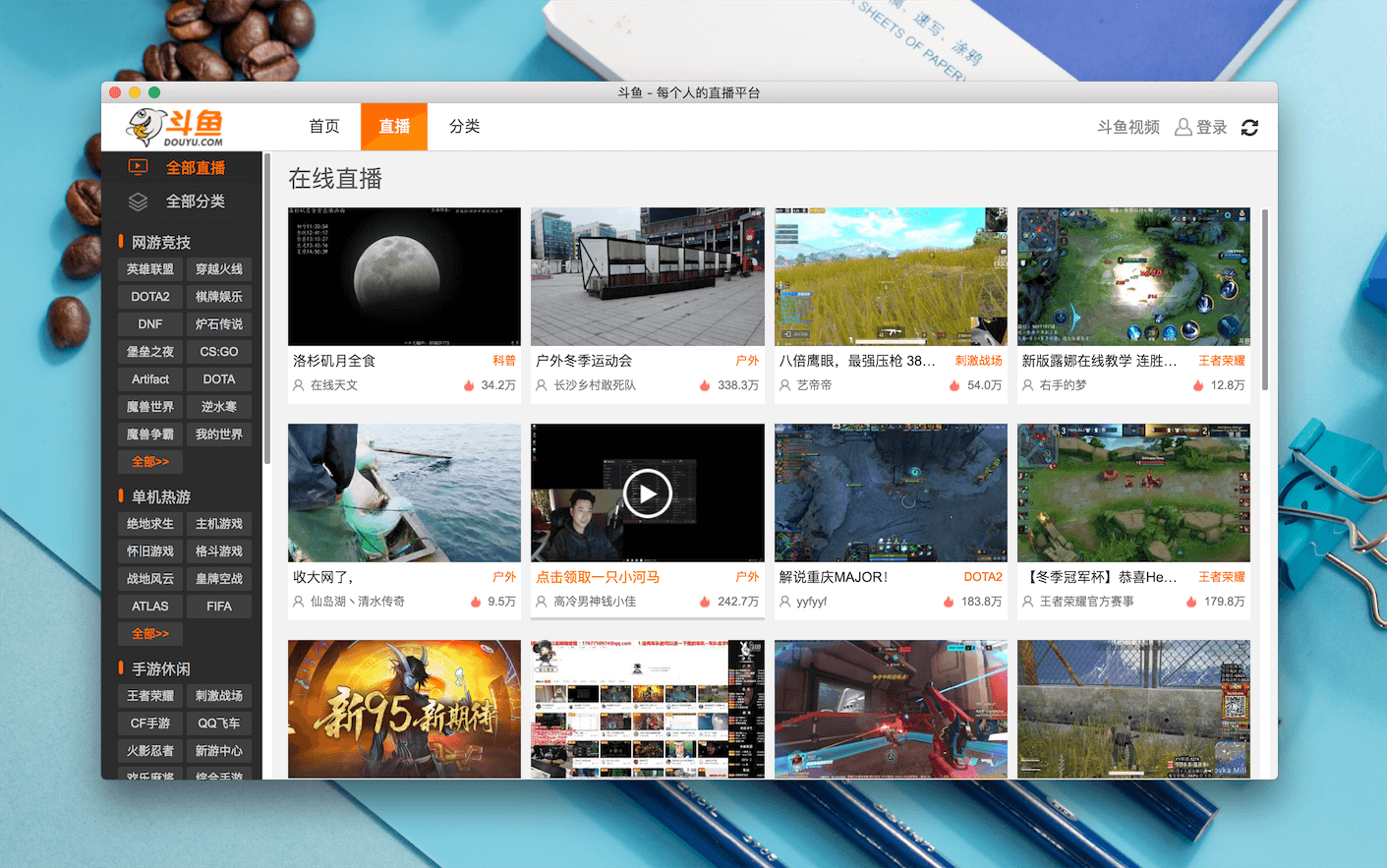Click streamer icon next to 右手的梦
Screen dimensions: 1387x868
coord(1027,385)
